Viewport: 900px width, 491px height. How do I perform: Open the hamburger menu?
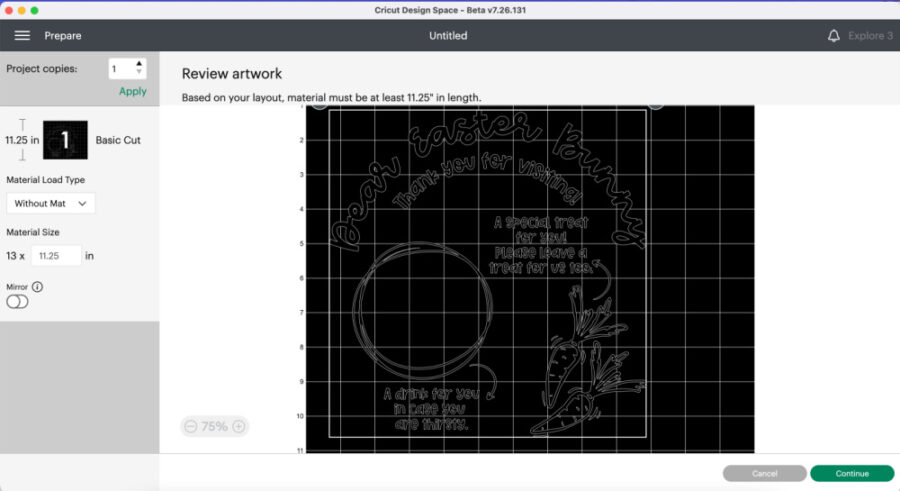click(22, 35)
